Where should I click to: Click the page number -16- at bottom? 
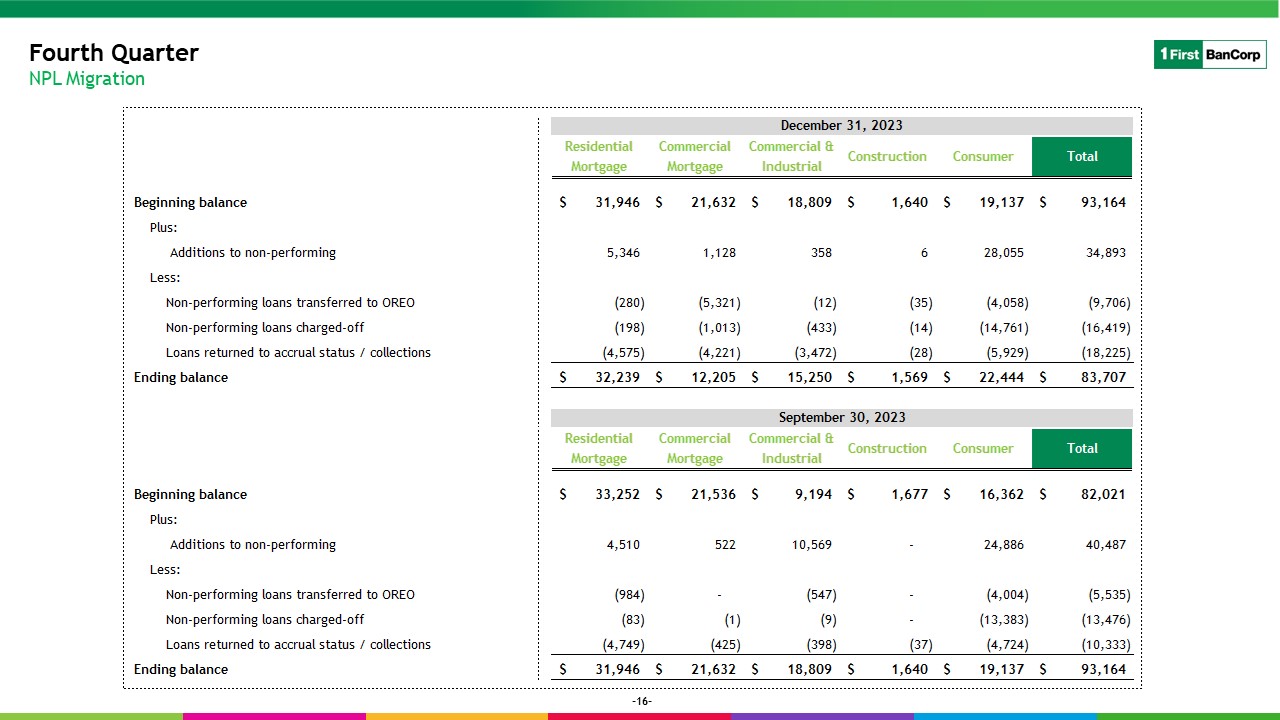pyautogui.click(x=642, y=702)
